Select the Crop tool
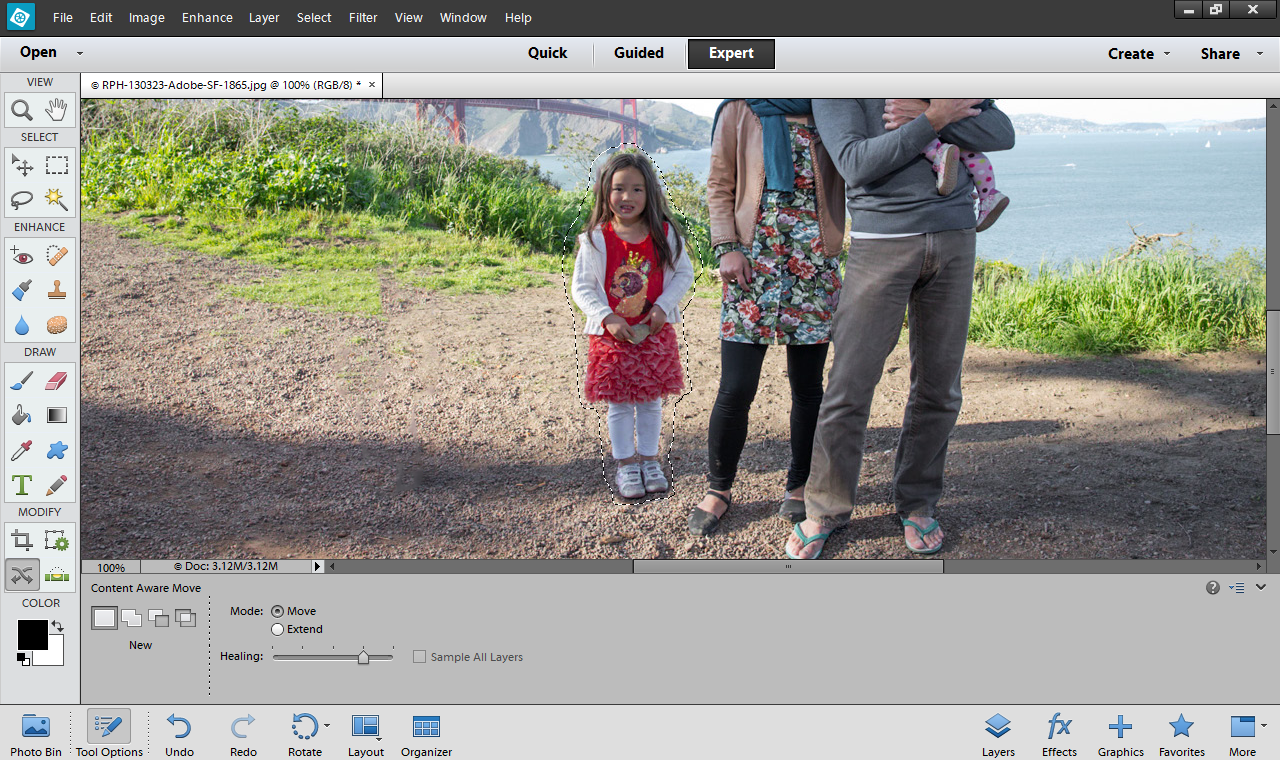This screenshot has height=760, width=1280. (x=22, y=541)
